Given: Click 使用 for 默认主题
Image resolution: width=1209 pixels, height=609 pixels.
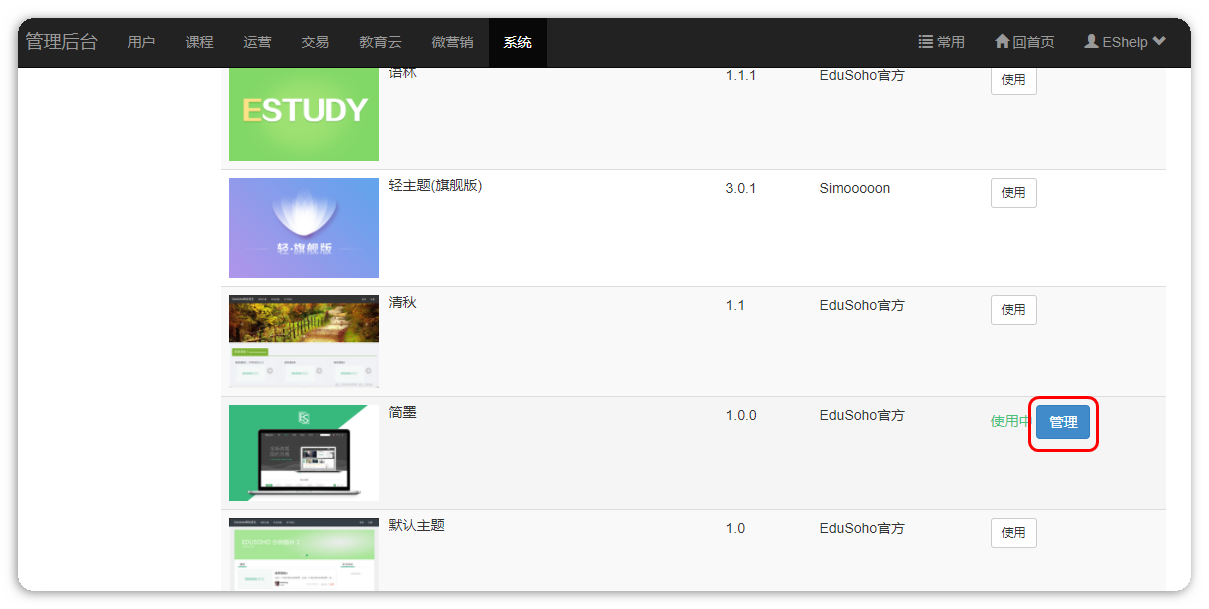Looking at the screenshot, I should tap(1013, 533).
